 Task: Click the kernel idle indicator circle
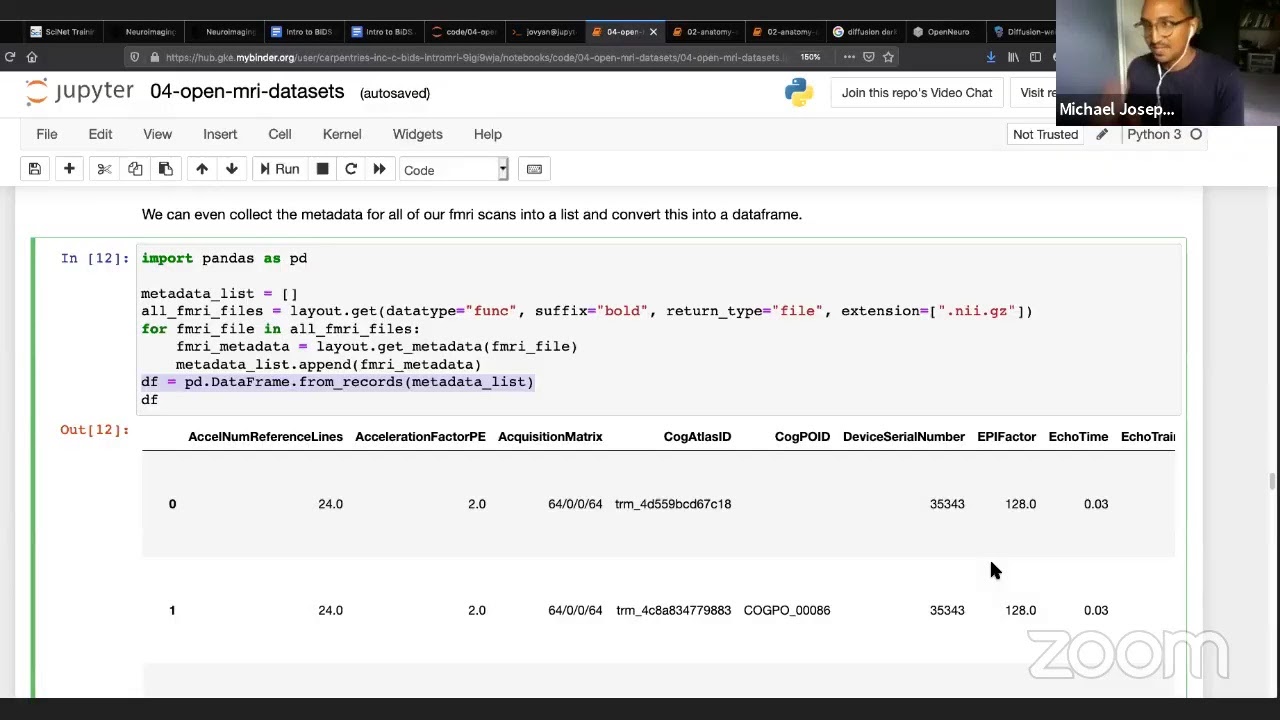[x=1196, y=134]
